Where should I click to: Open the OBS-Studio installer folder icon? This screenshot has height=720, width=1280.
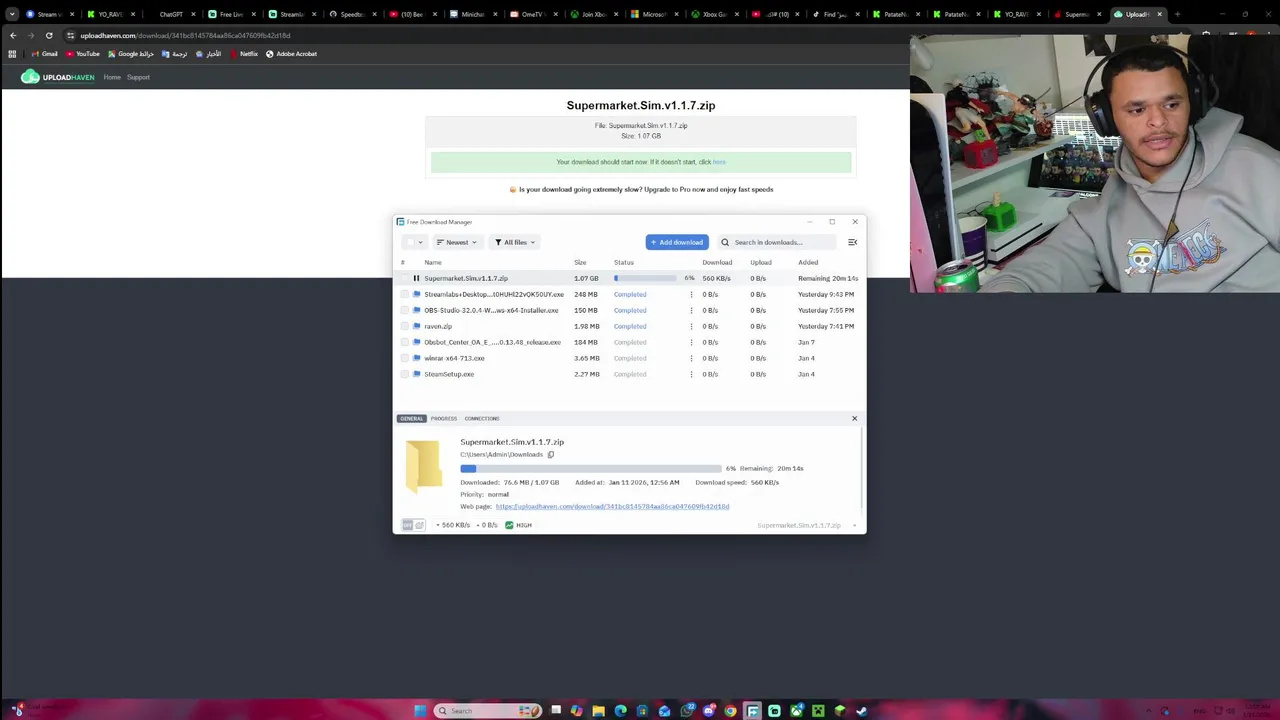click(x=417, y=310)
